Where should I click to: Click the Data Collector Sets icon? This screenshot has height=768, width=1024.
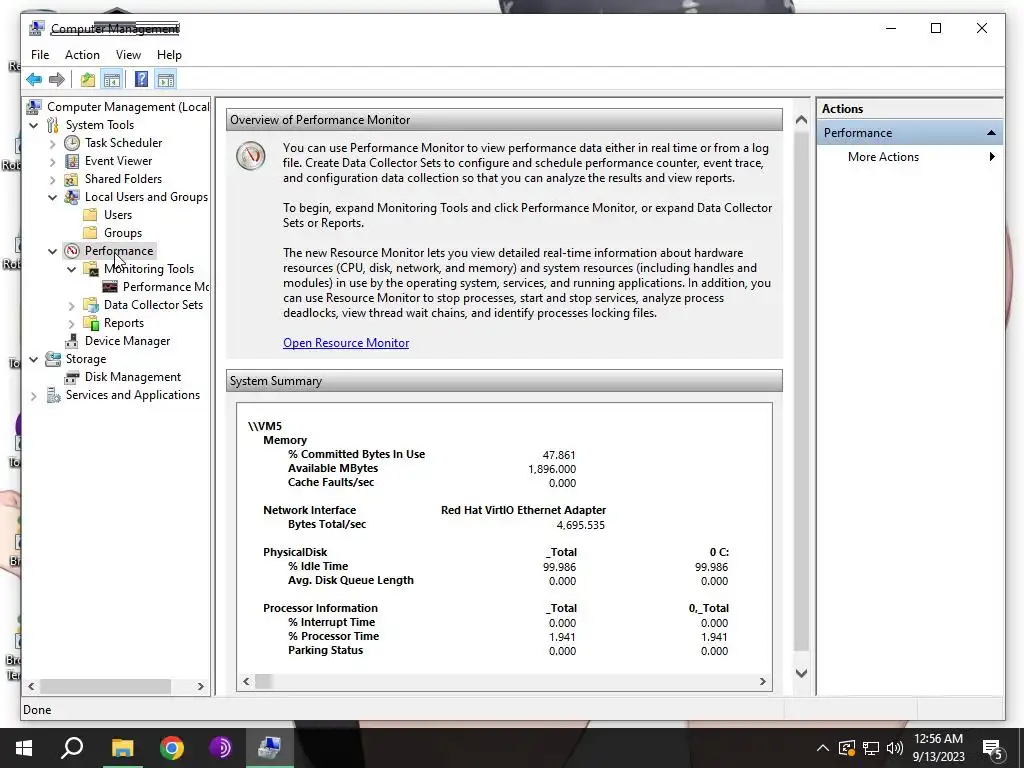(91, 305)
